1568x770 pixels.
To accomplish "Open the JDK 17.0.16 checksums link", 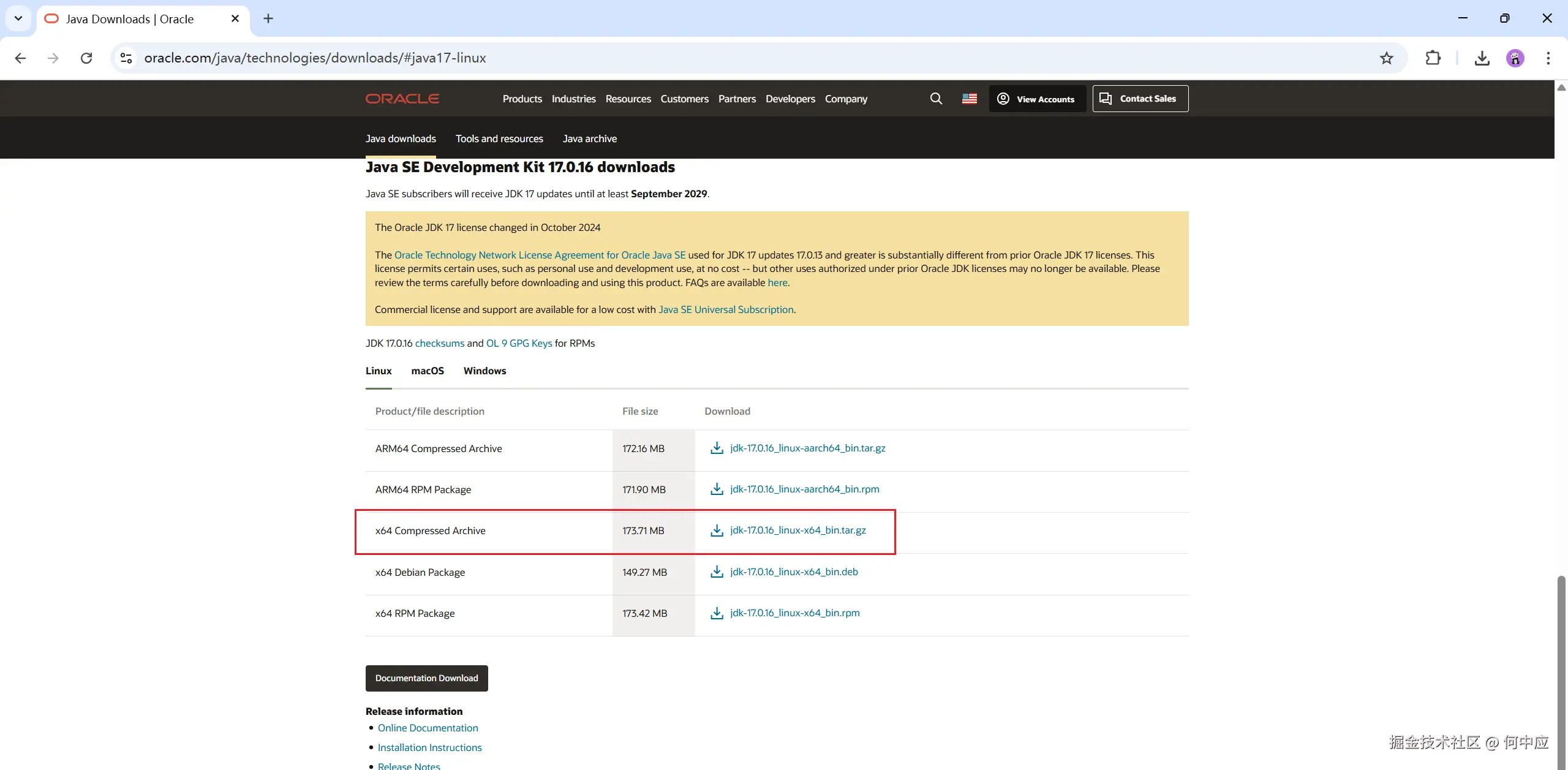I will click(439, 343).
